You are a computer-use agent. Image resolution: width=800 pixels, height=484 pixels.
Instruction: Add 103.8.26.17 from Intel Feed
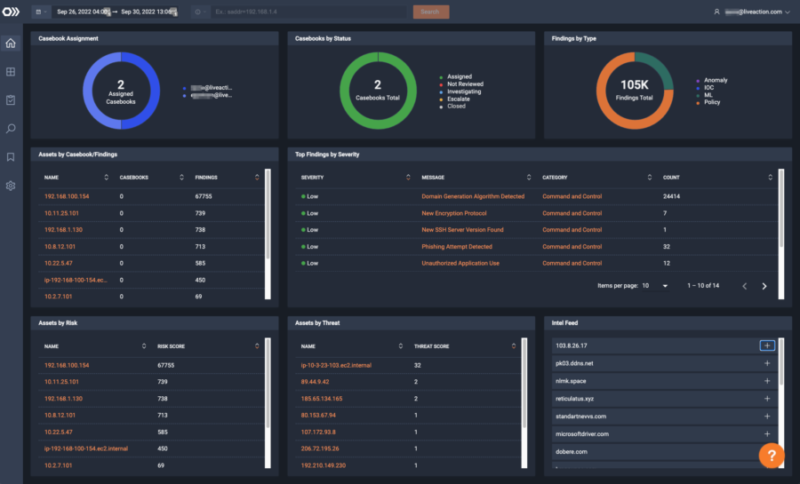(767, 346)
